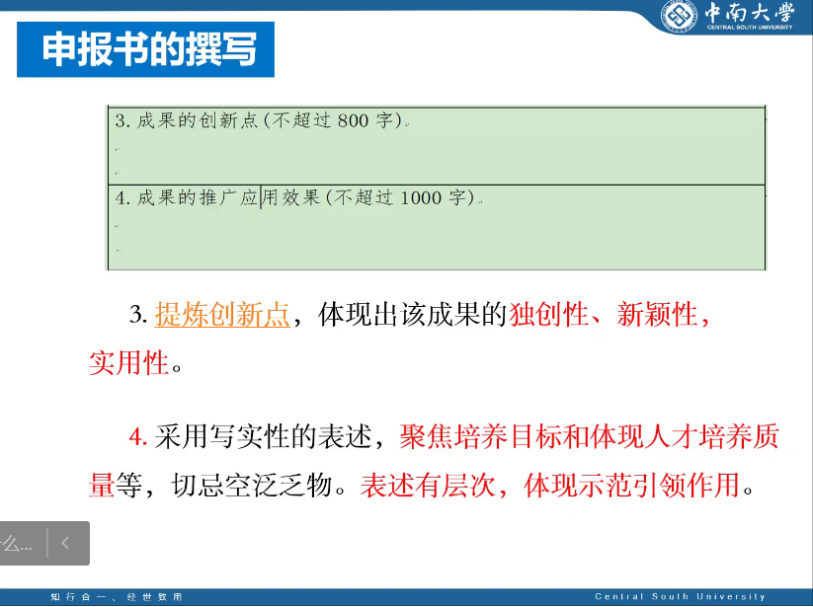The image size is (813, 607).
Task: Click the 申报书的撰写 title banner
Action: [x=147, y=50]
